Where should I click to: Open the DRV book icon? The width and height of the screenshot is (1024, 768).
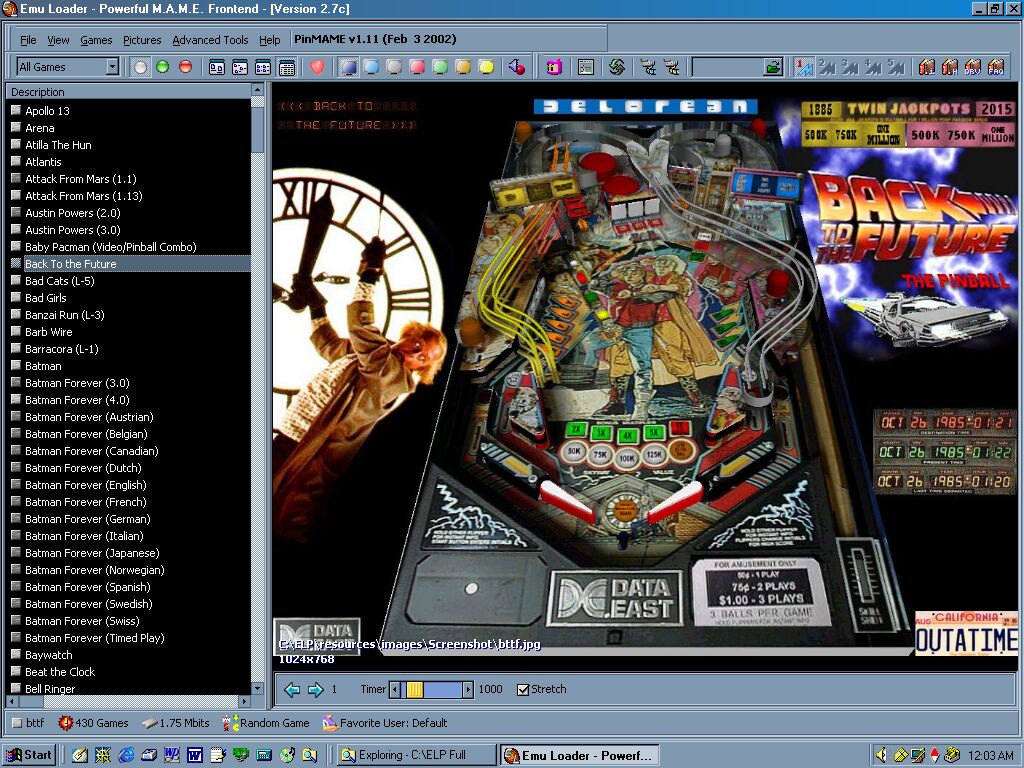(x=973, y=67)
